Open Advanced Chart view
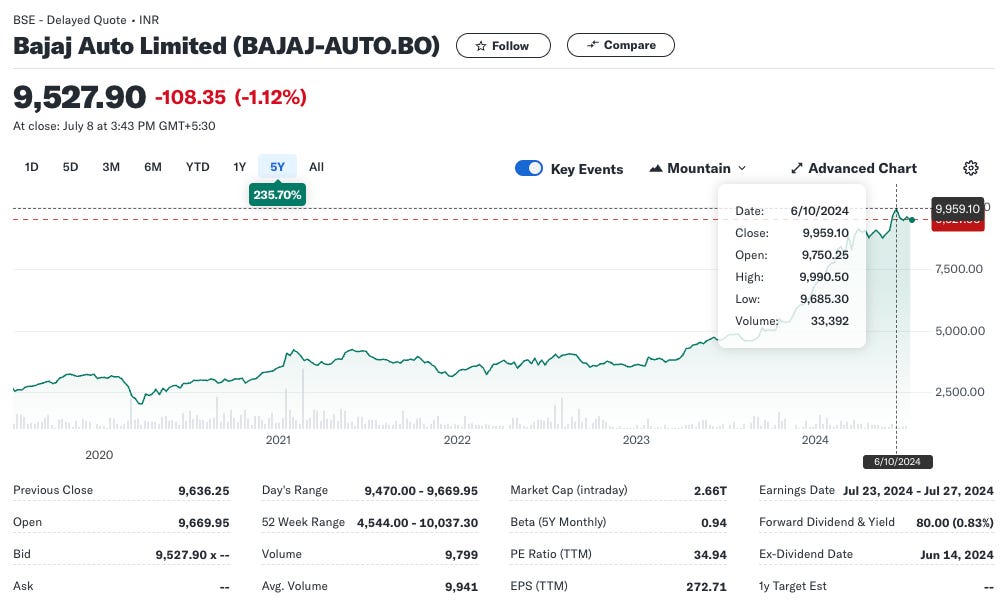The image size is (1008, 608). 854,168
